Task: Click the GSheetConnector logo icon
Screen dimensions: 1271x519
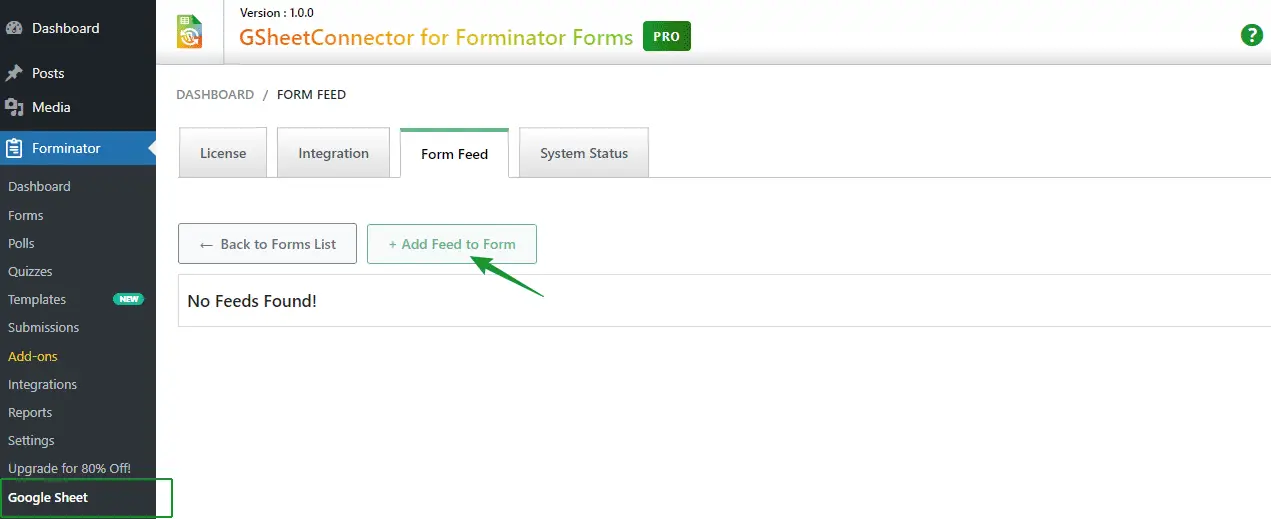Action: point(189,31)
